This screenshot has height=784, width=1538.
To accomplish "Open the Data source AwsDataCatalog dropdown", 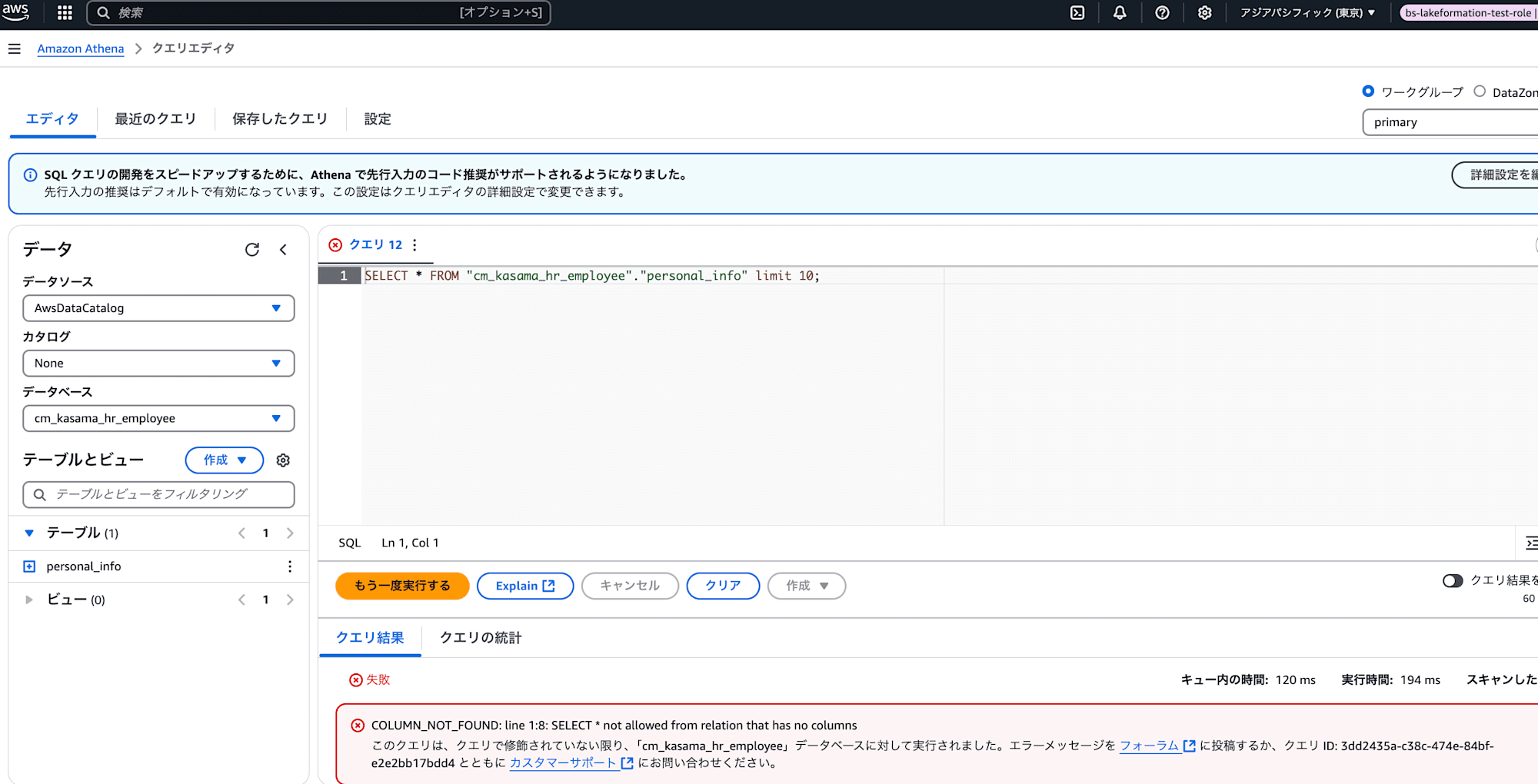I will pos(158,308).
